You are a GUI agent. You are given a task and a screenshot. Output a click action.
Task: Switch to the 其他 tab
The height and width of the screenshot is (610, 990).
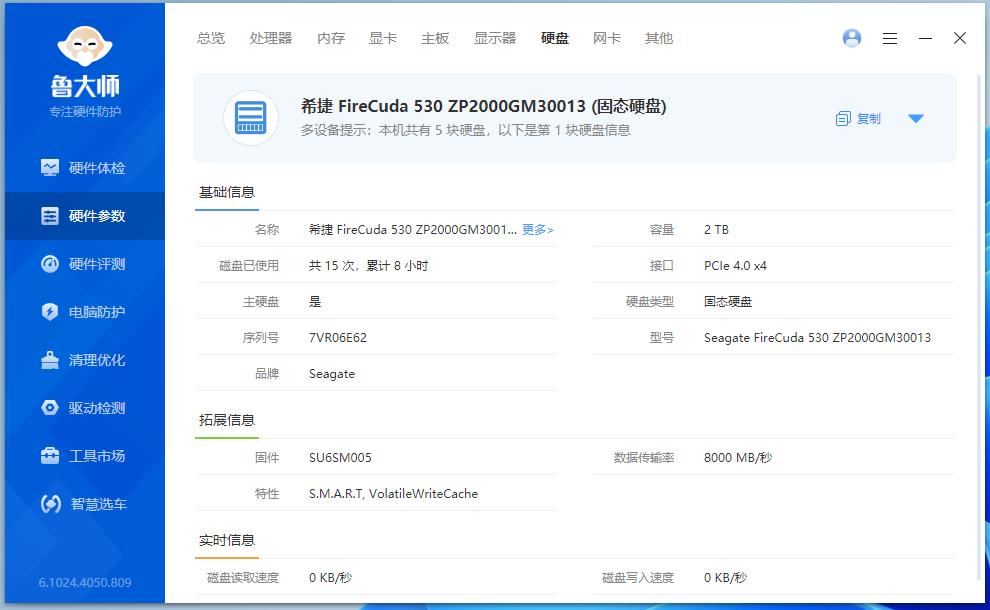pyautogui.click(x=659, y=39)
